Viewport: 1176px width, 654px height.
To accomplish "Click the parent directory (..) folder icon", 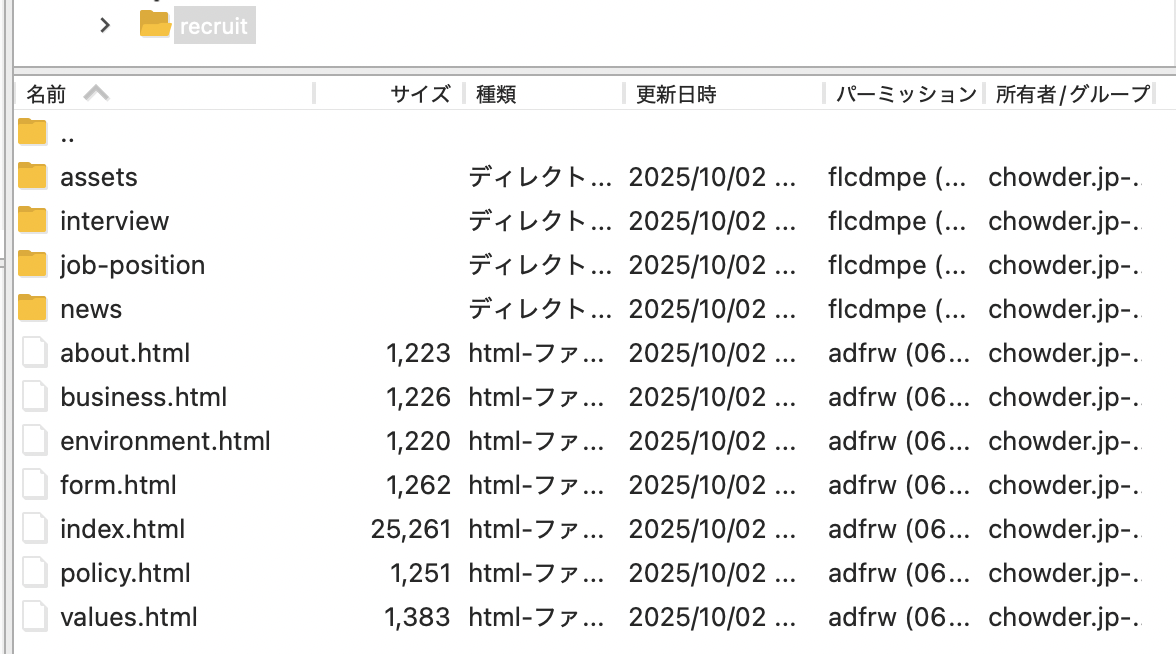I will click(33, 132).
